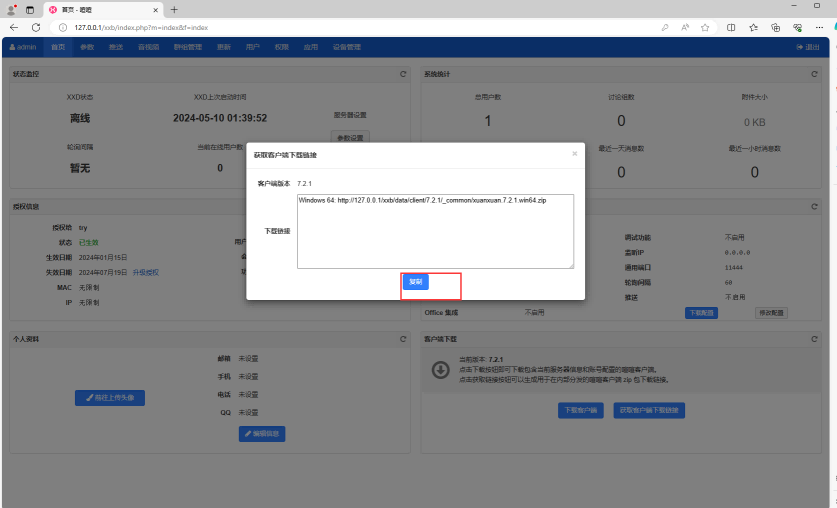837x508 pixels.
Task: Click the 升级授权 link
Action: click(x=146, y=272)
